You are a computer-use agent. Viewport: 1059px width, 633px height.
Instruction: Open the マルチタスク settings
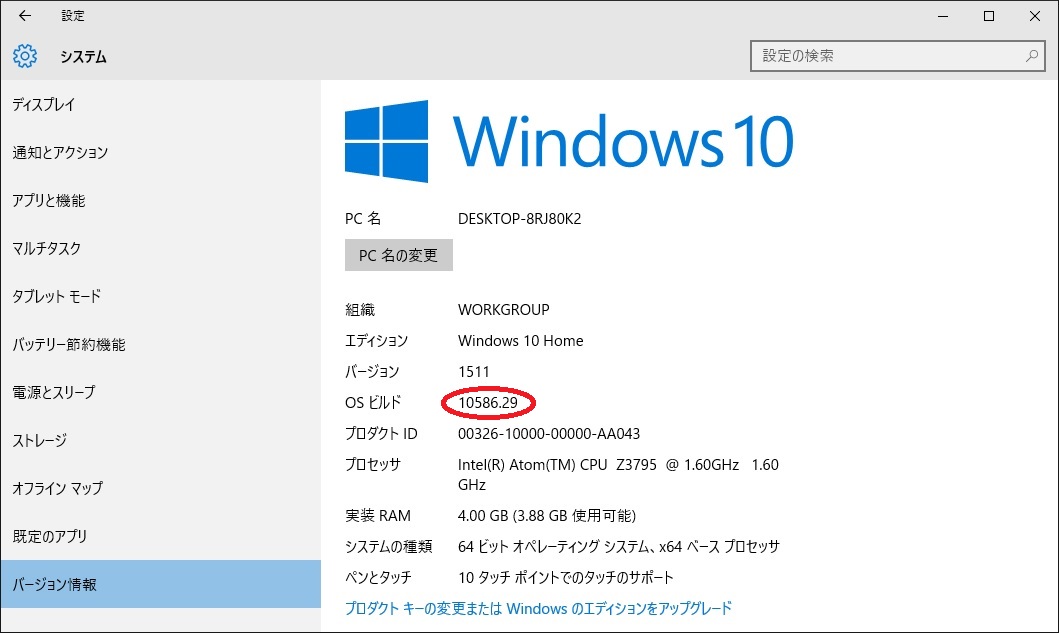click(x=47, y=249)
